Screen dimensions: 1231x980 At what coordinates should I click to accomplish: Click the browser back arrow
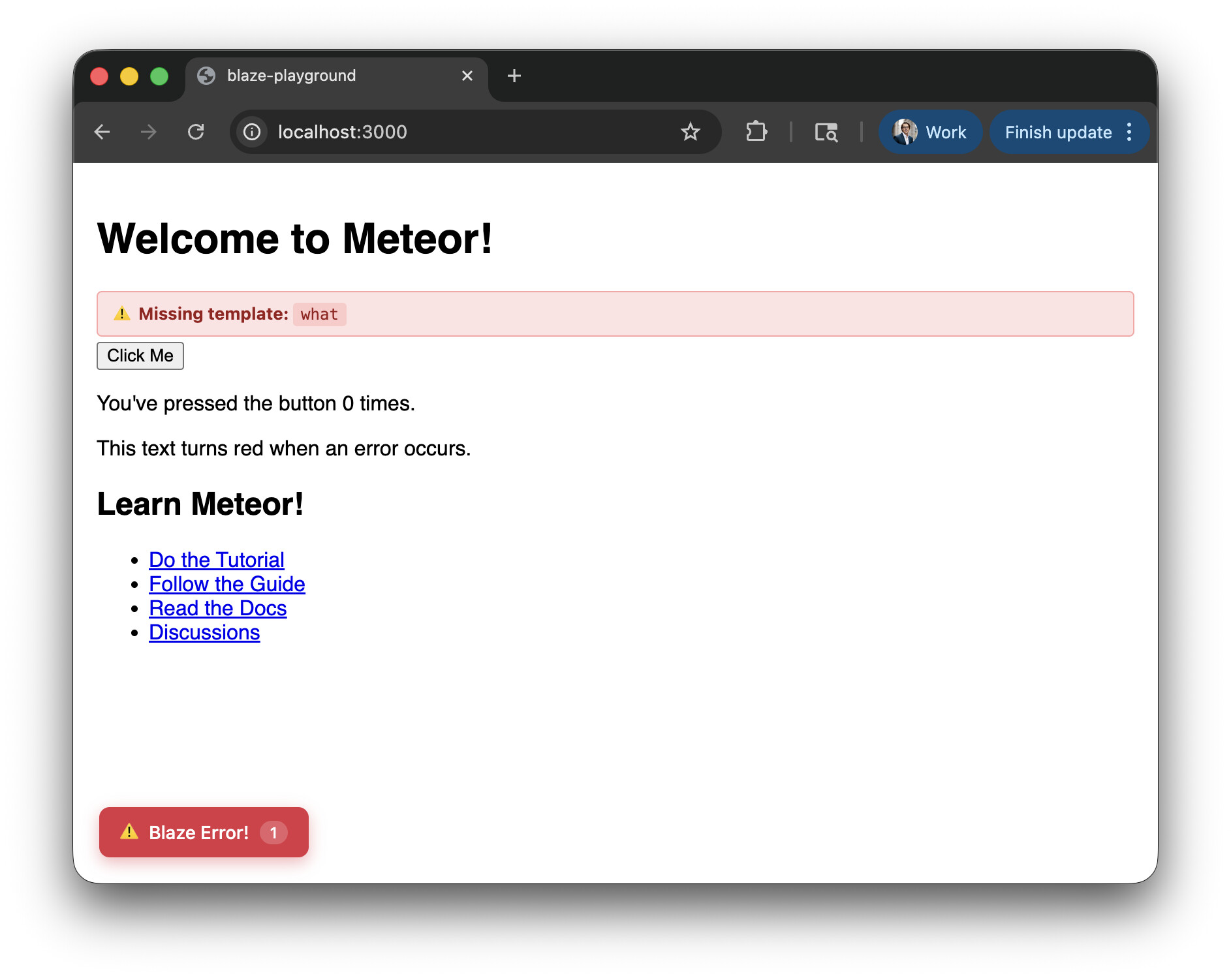click(x=102, y=132)
